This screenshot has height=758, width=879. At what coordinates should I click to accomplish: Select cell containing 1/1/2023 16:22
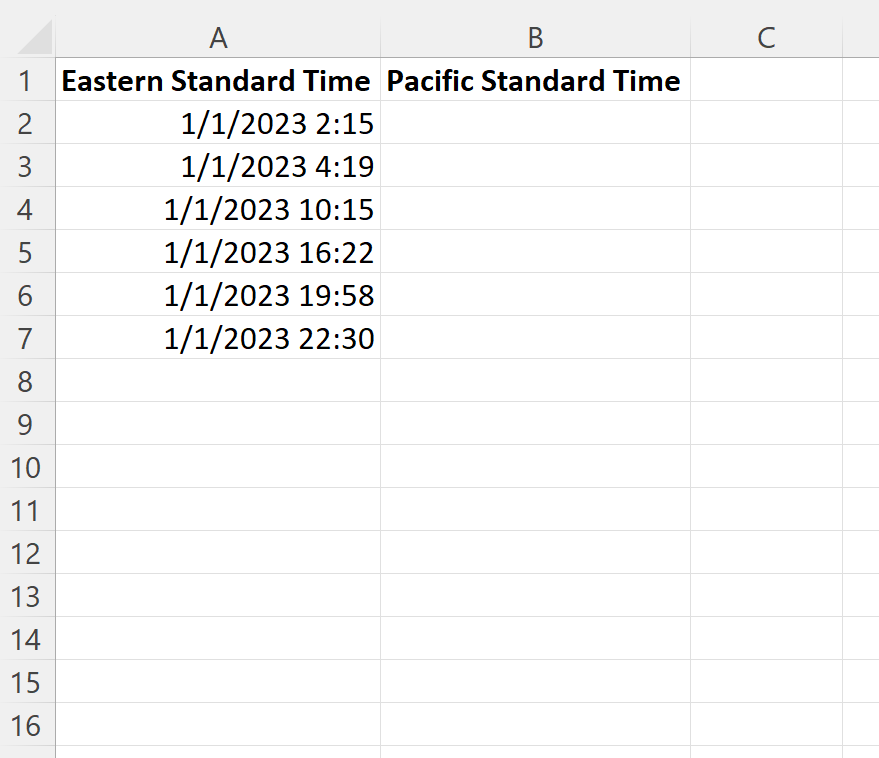coord(218,252)
